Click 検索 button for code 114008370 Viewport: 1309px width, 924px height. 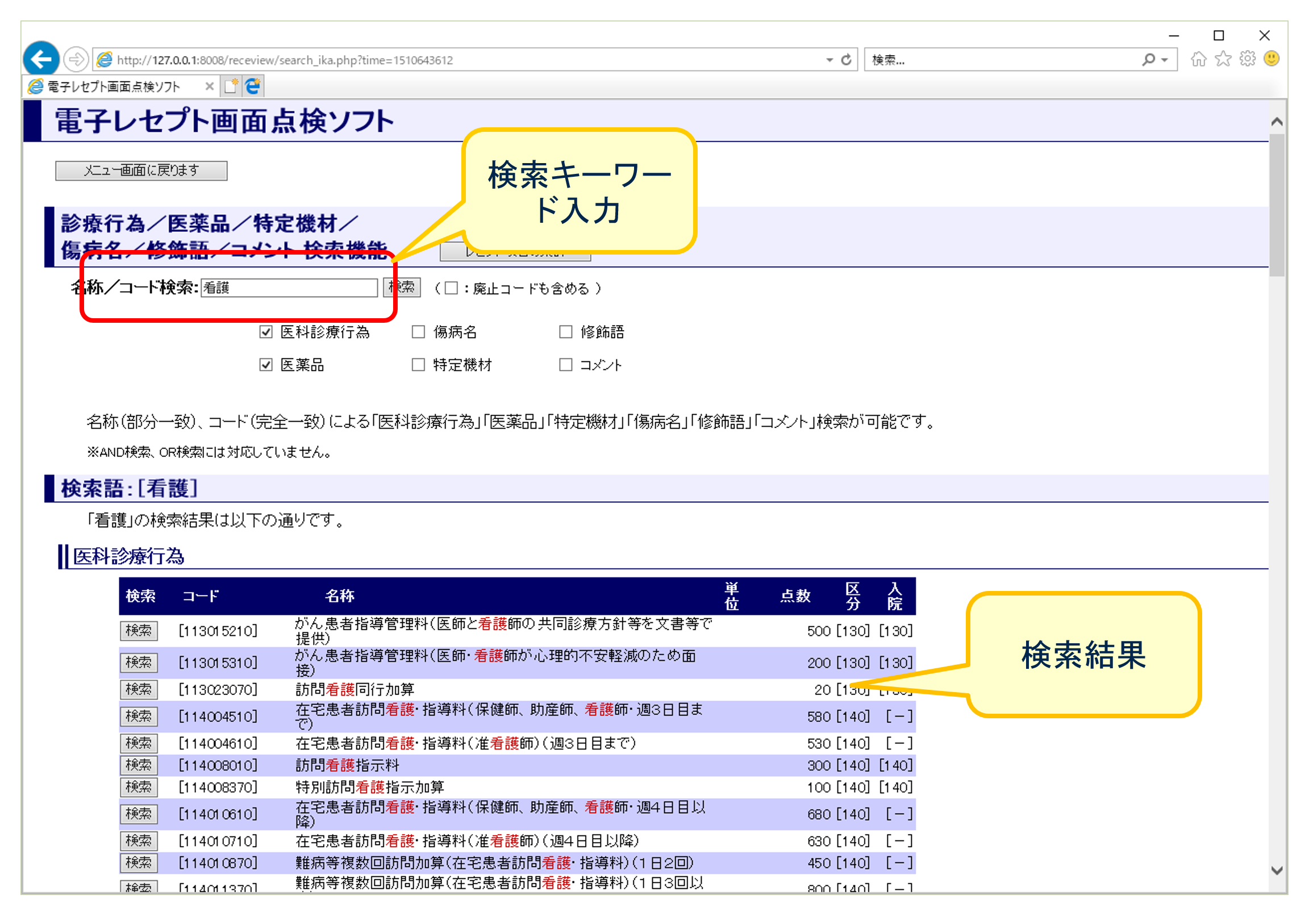coord(139,787)
